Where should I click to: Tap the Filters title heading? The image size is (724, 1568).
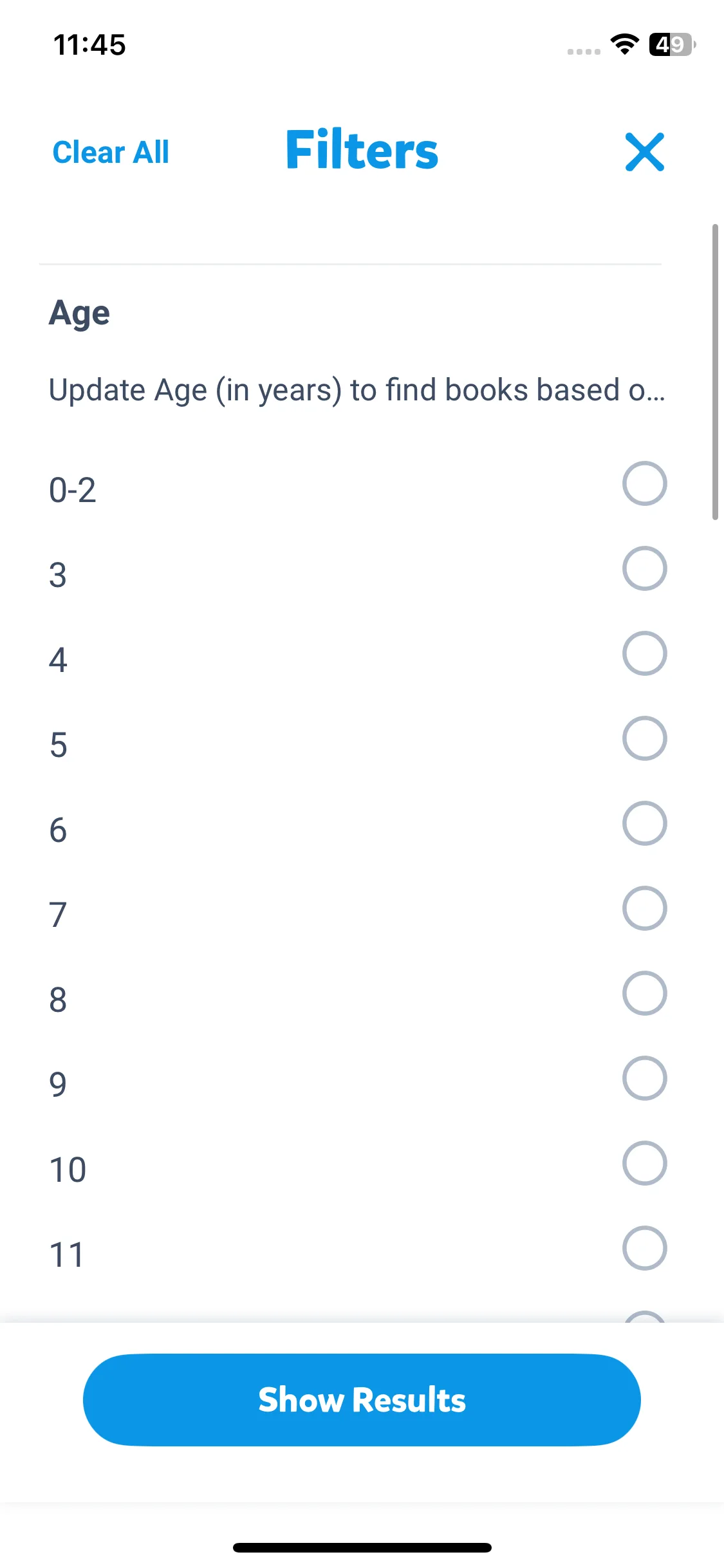[x=362, y=151]
